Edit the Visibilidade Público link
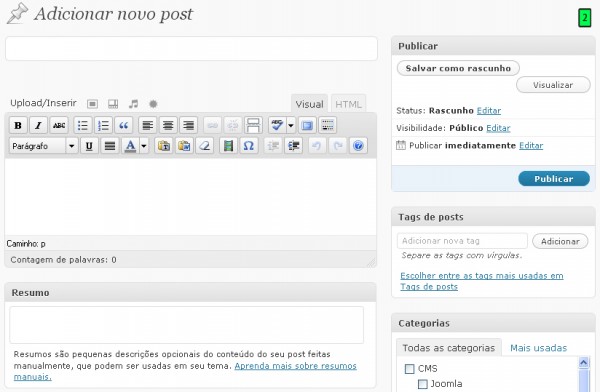 pyautogui.click(x=498, y=128)
